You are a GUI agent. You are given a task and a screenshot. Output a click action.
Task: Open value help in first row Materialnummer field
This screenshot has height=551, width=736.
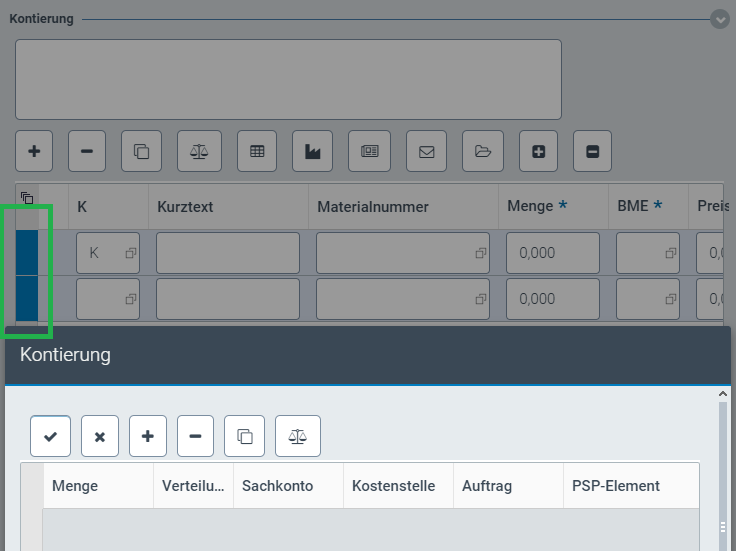tap(481, 254)
